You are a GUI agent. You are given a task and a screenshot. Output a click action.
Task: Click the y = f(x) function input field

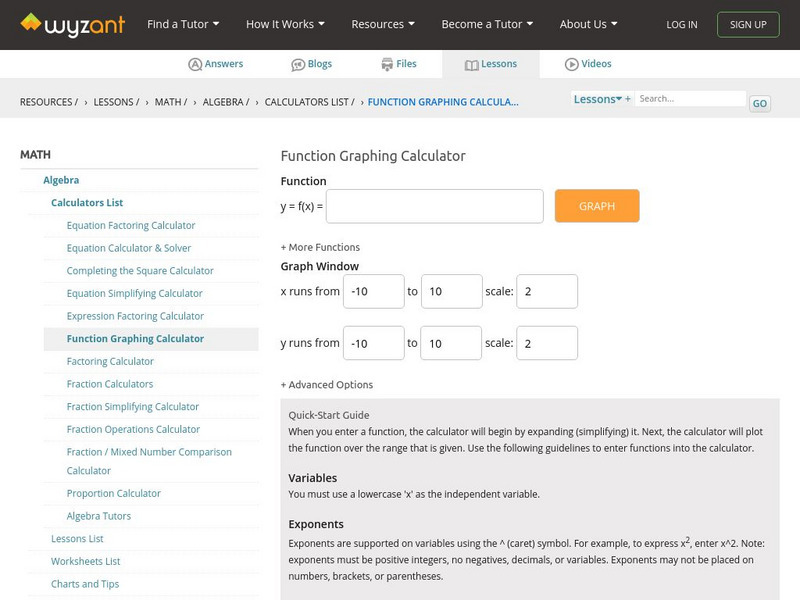click(435, 206)
